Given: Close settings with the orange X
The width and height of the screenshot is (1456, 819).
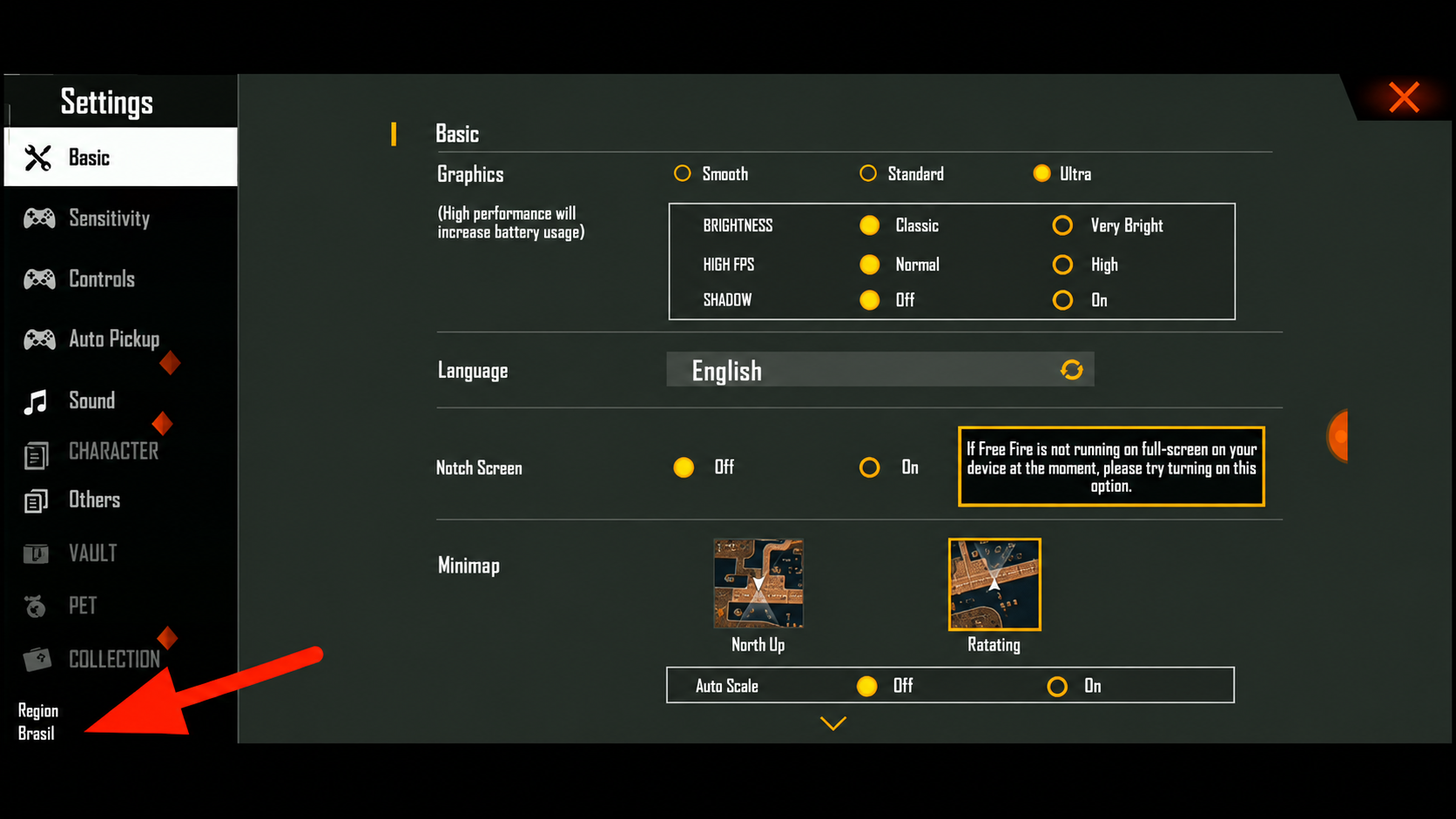Looking at the screenshot, I should [1404, 97].
